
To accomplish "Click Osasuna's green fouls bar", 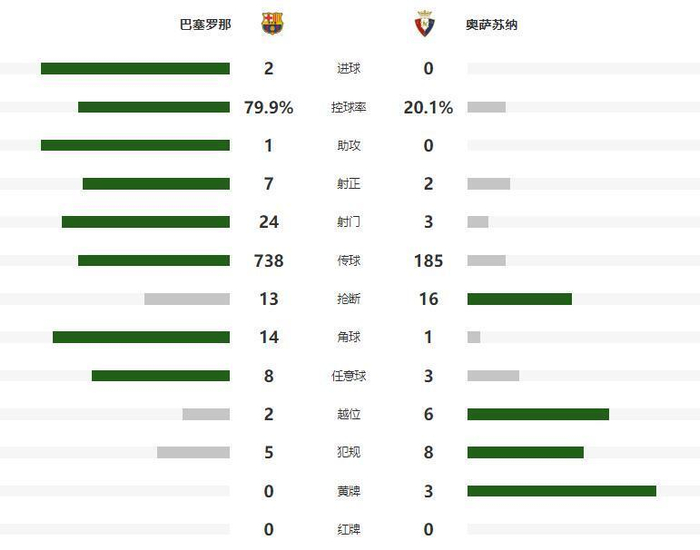I will point(525,452).
